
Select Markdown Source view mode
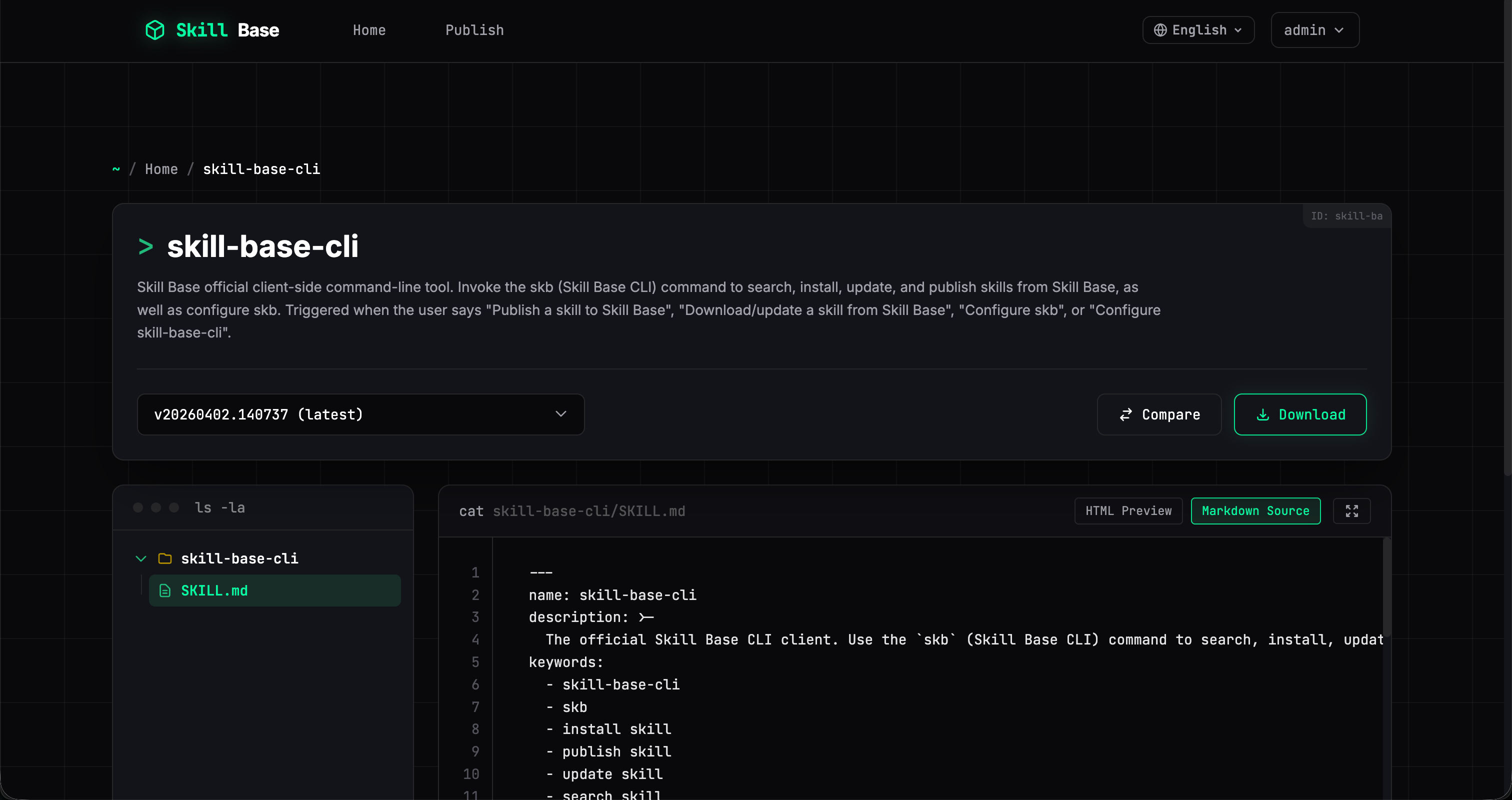coord(1255,510)
